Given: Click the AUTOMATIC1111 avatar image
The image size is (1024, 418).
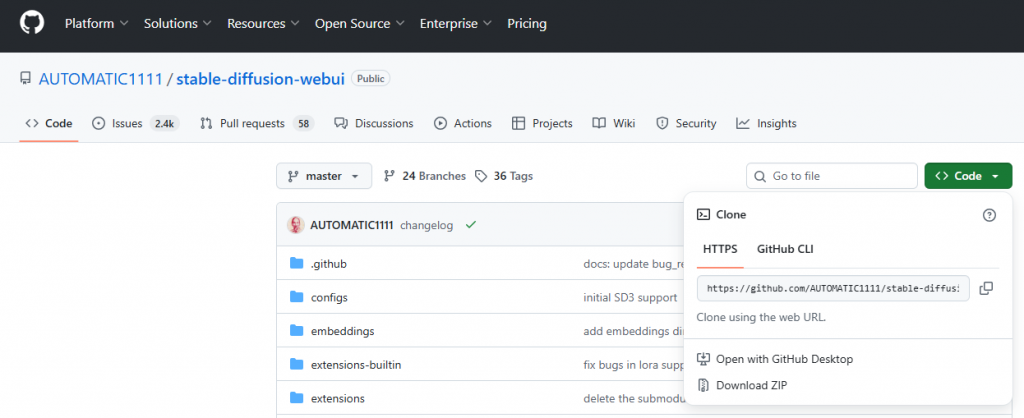Looking at the screenshot, I should tap(296, 225).
